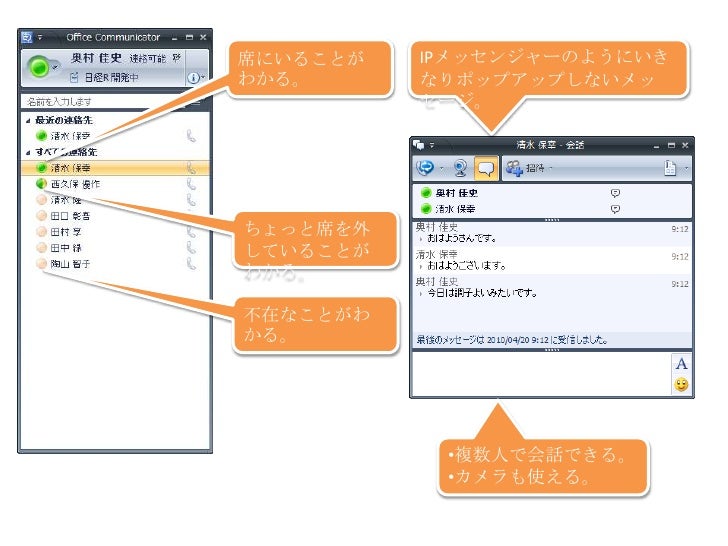This screenshot has height=546, width=728.
Task: Open title bar dropdown arrow in Office Communicator
Action: 40,37
